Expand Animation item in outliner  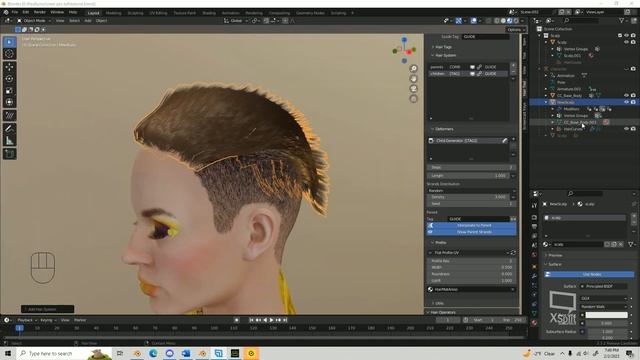tap(546, 76)
